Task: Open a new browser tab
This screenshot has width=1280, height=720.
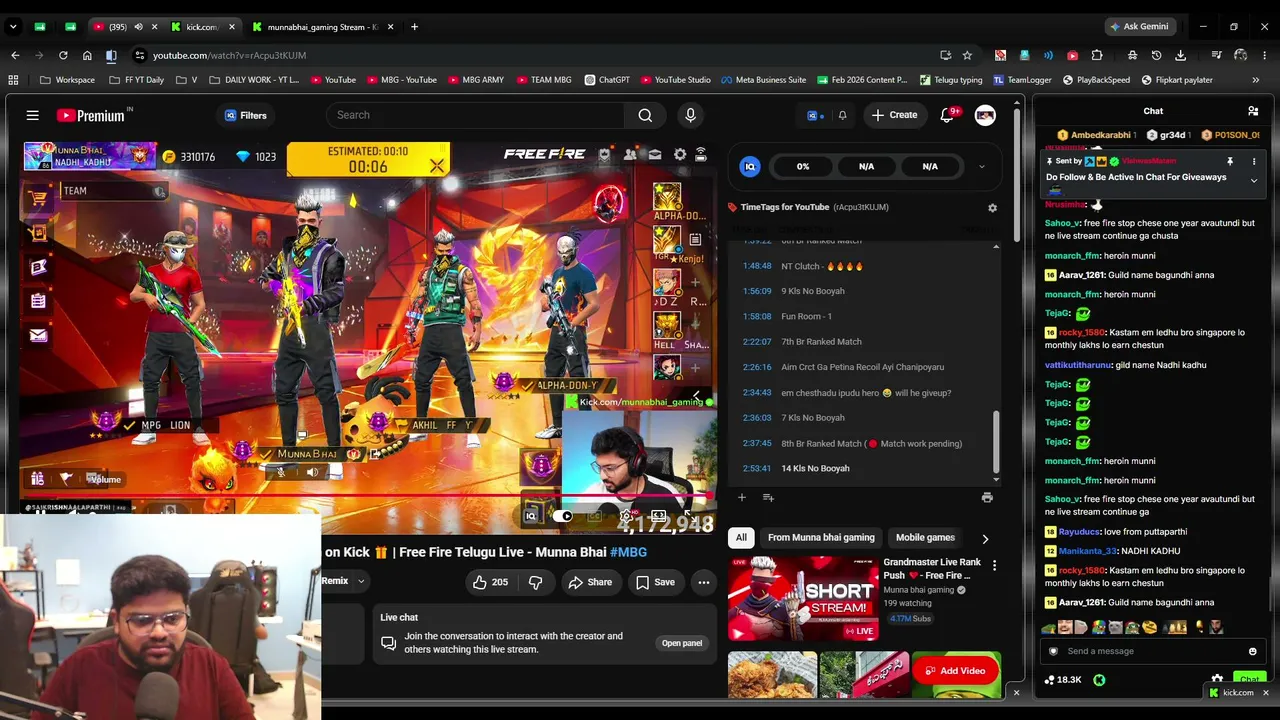Action: point(414,27)
